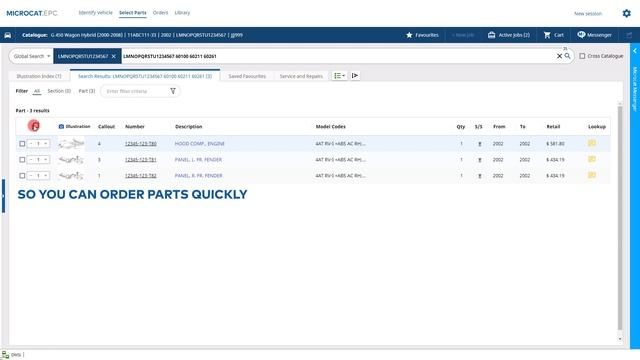Open lookup note icon for PANEL, R. FR. FENDER

click(x=592, y=175)
